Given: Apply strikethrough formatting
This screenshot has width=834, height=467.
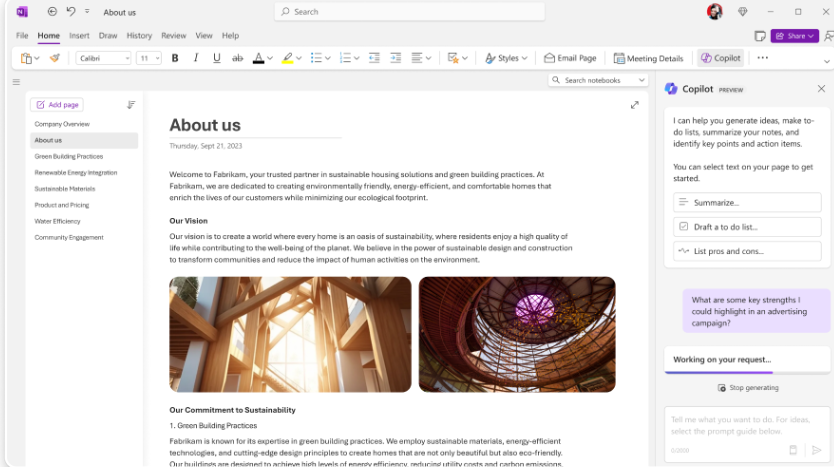Looking at the screenshot, I should pos(237,58).
